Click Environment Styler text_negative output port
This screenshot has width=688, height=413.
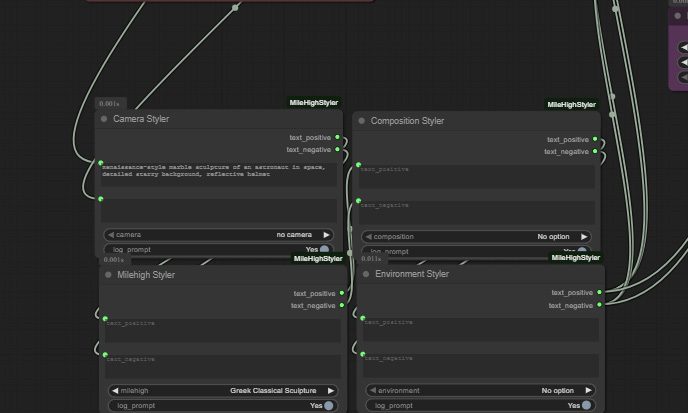[x=599, y=305]
